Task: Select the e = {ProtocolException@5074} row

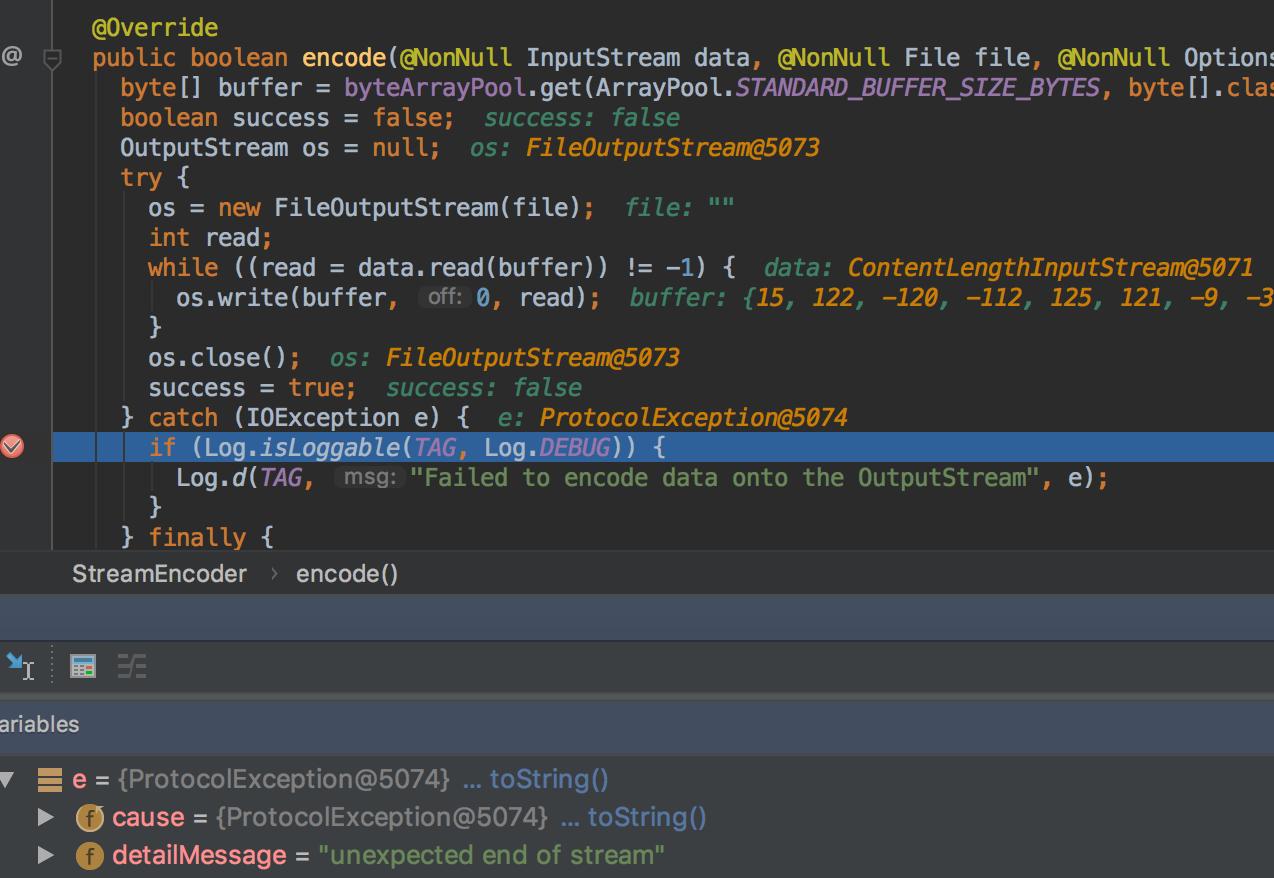Action: [637, 780]
